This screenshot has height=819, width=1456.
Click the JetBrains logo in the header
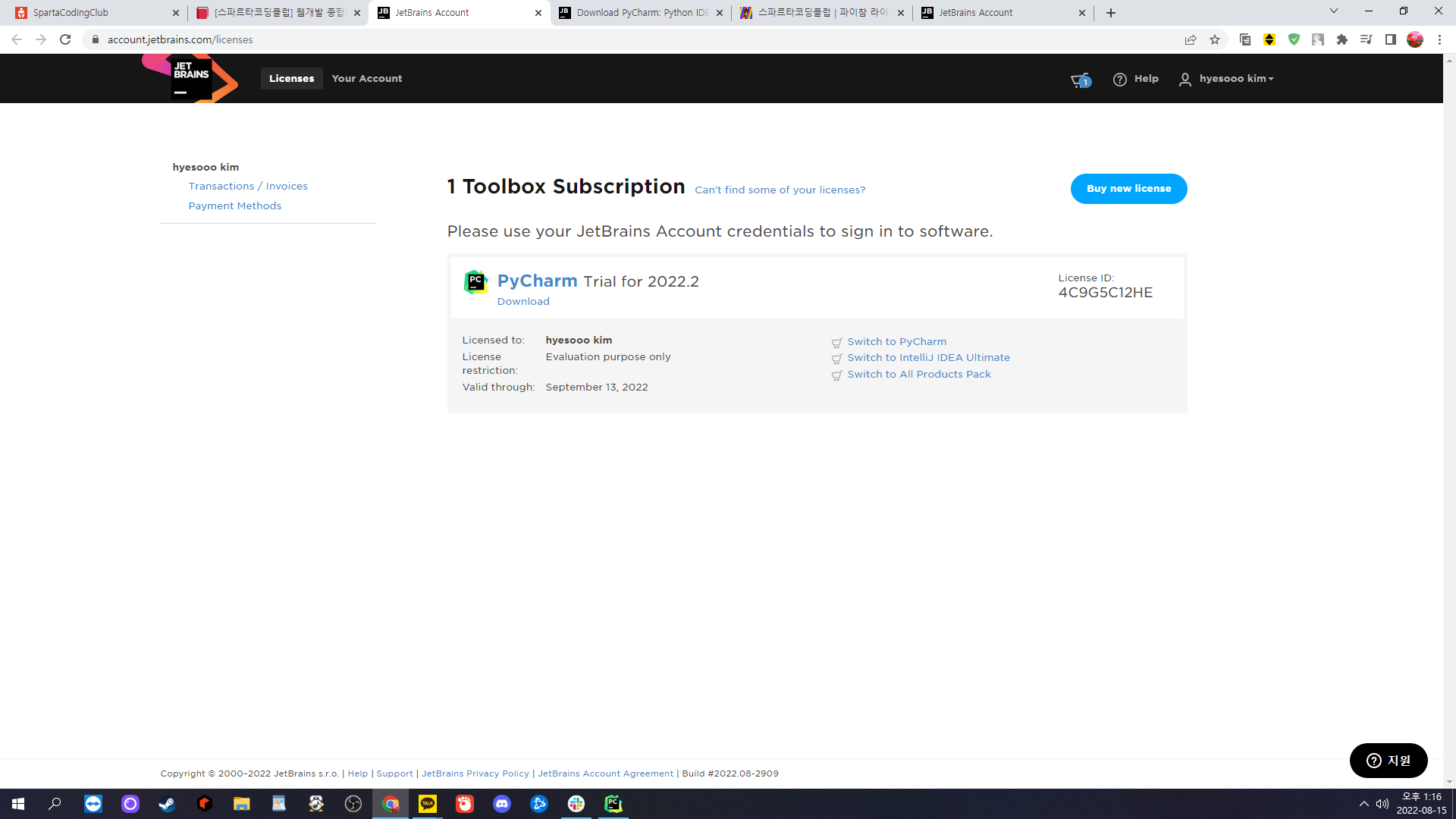tap(190, 78)
